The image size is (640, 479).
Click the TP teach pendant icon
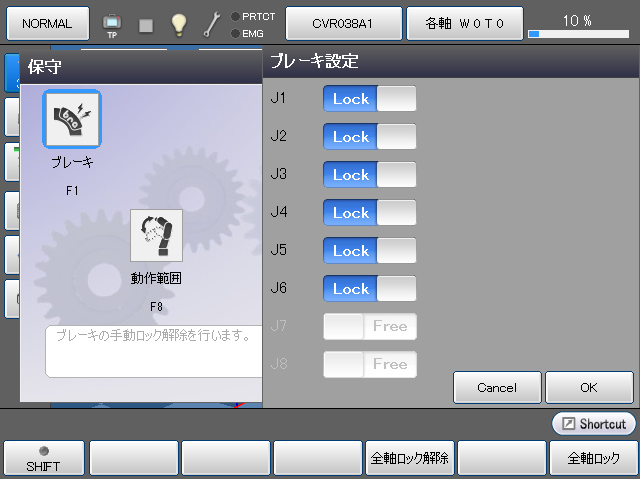[x=112, y=23]
